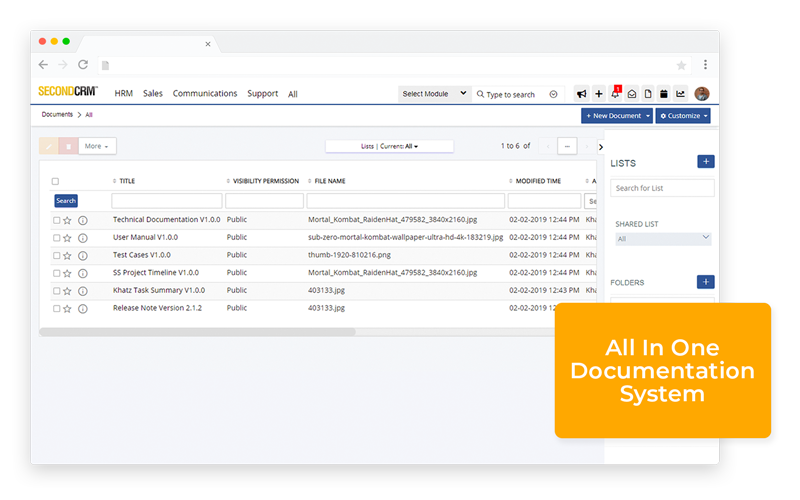This screenshot has height=500, width=800.
Task: Click the File Name column filter field
Action: click(x=406, y=201)
